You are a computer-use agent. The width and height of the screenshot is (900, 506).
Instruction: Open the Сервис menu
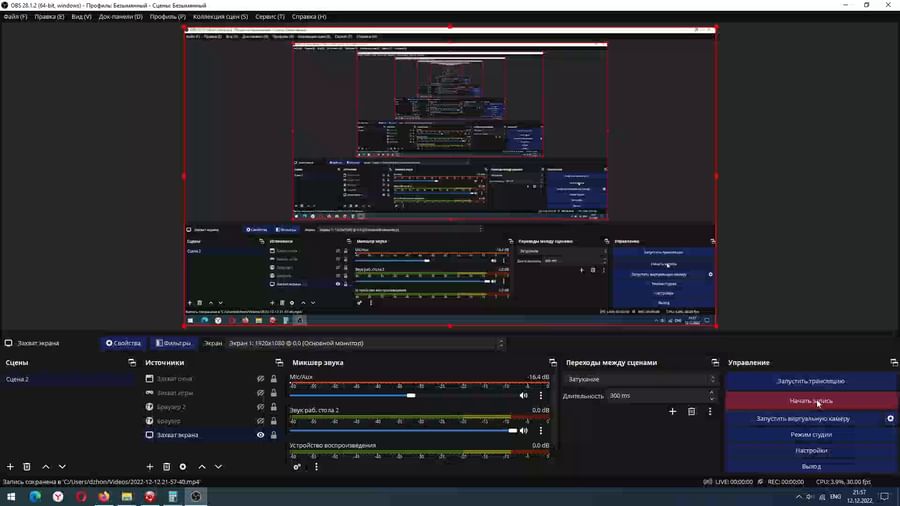pyautogui.click(x=270, y=17)
